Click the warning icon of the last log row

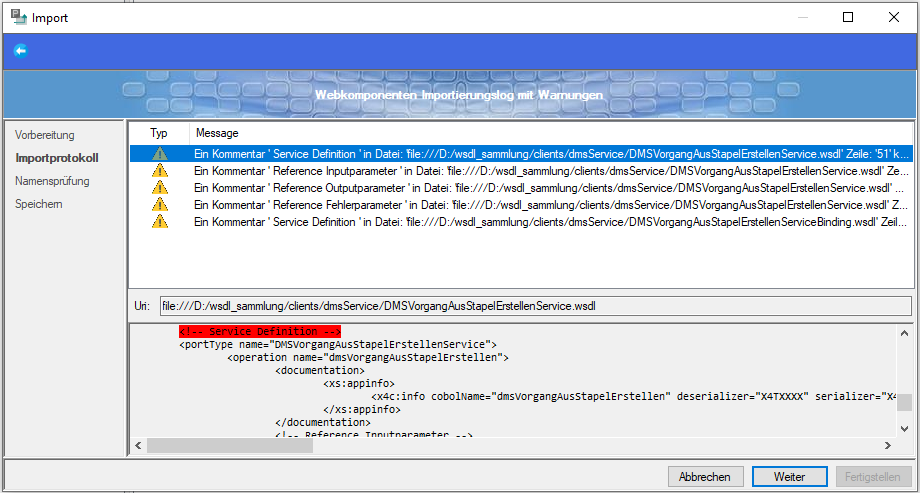[159, 221]
